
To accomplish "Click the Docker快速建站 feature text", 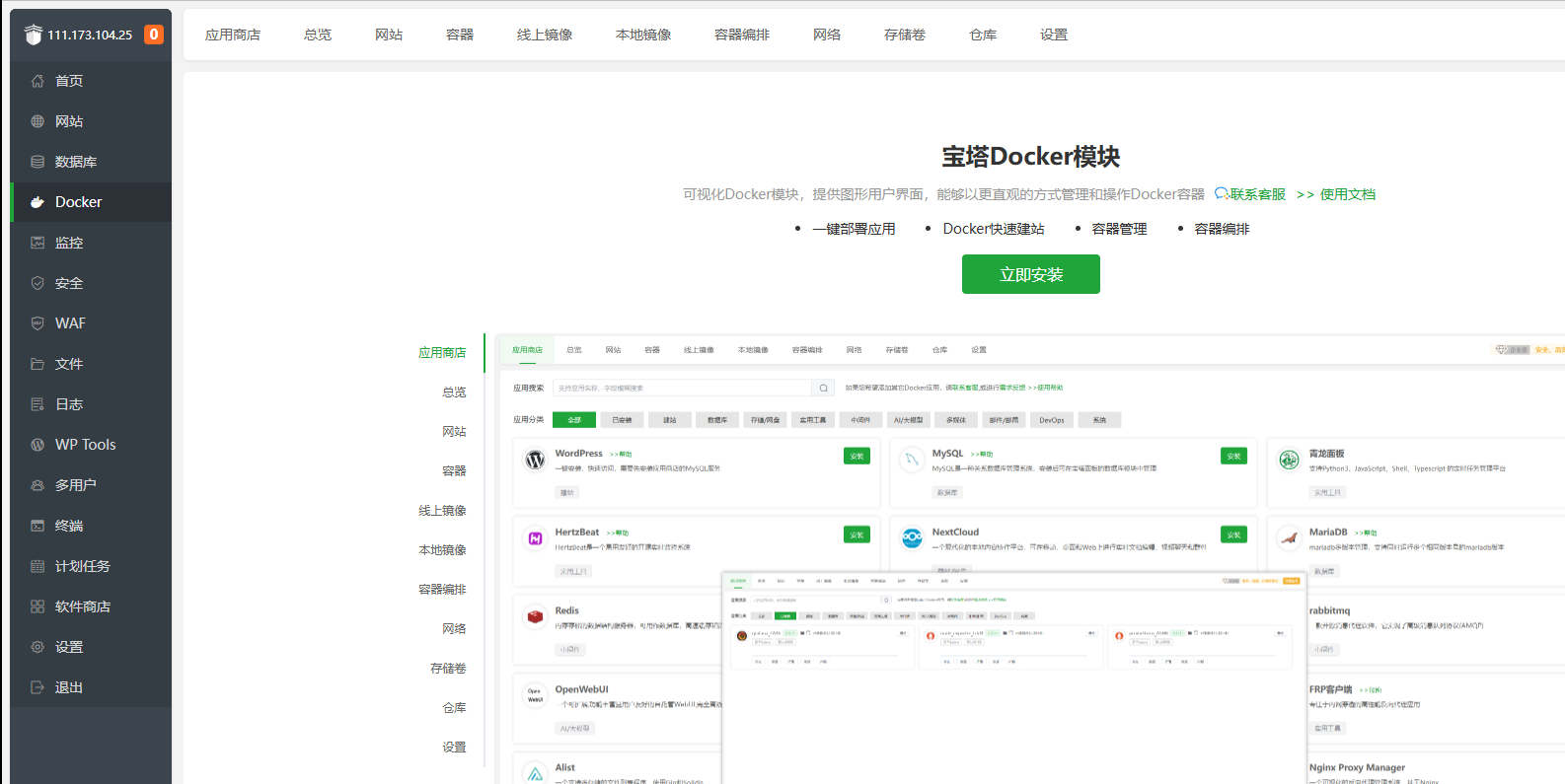I will (994, 229).
